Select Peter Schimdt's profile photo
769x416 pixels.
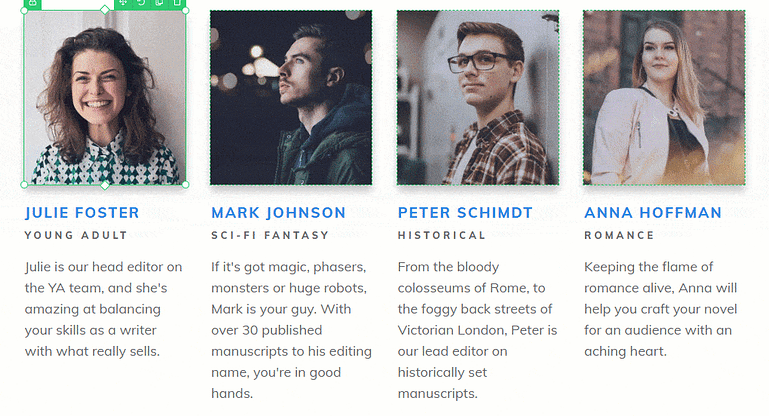point(477,97)
